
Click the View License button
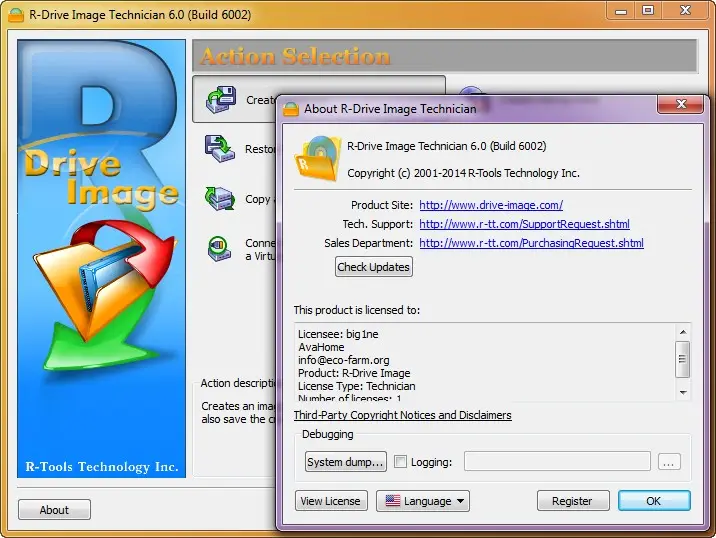(331, 501)
